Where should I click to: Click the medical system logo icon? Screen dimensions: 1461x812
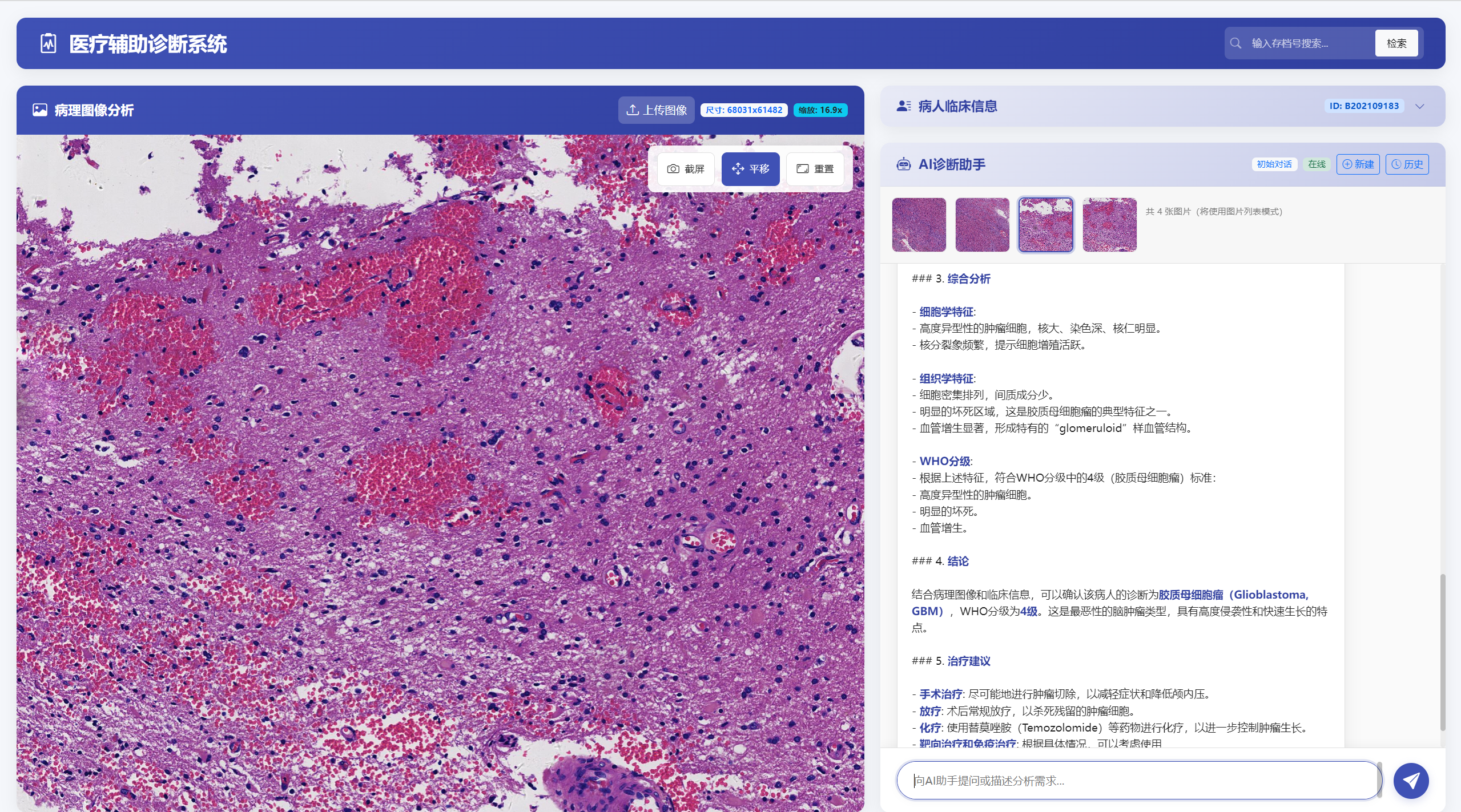coord(49,43)
